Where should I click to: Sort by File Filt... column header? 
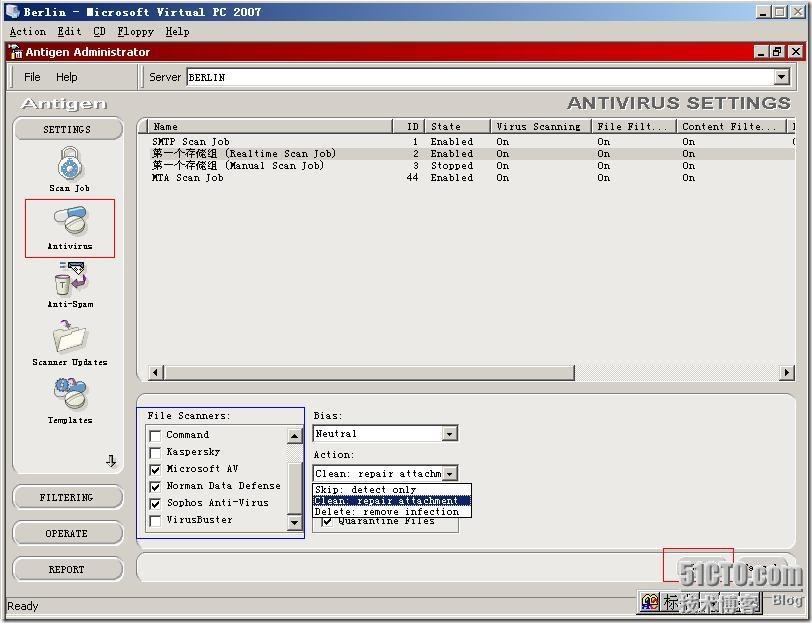(634, 126)
